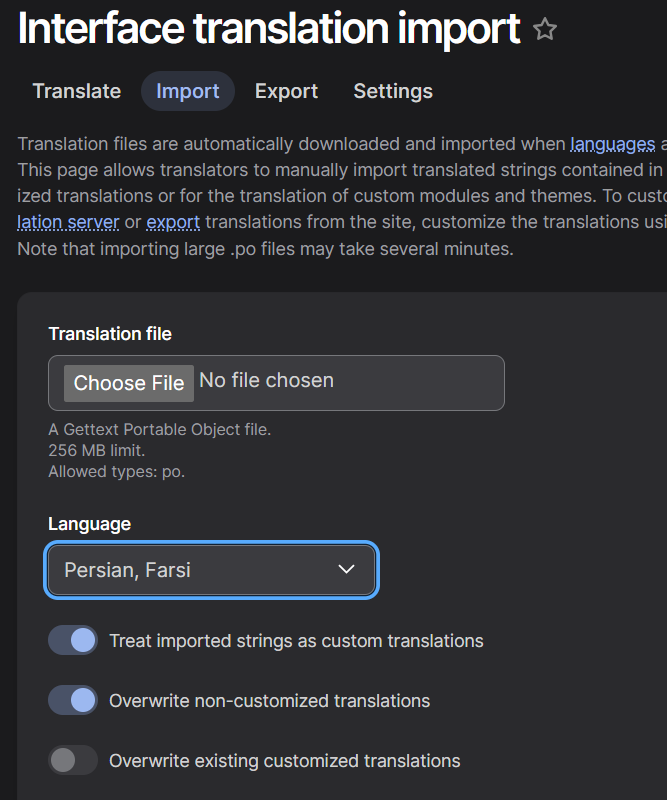Viewport: 667px width, 800px height.
Task: Click the page title 'Interface translation import'
Action: 267,30
